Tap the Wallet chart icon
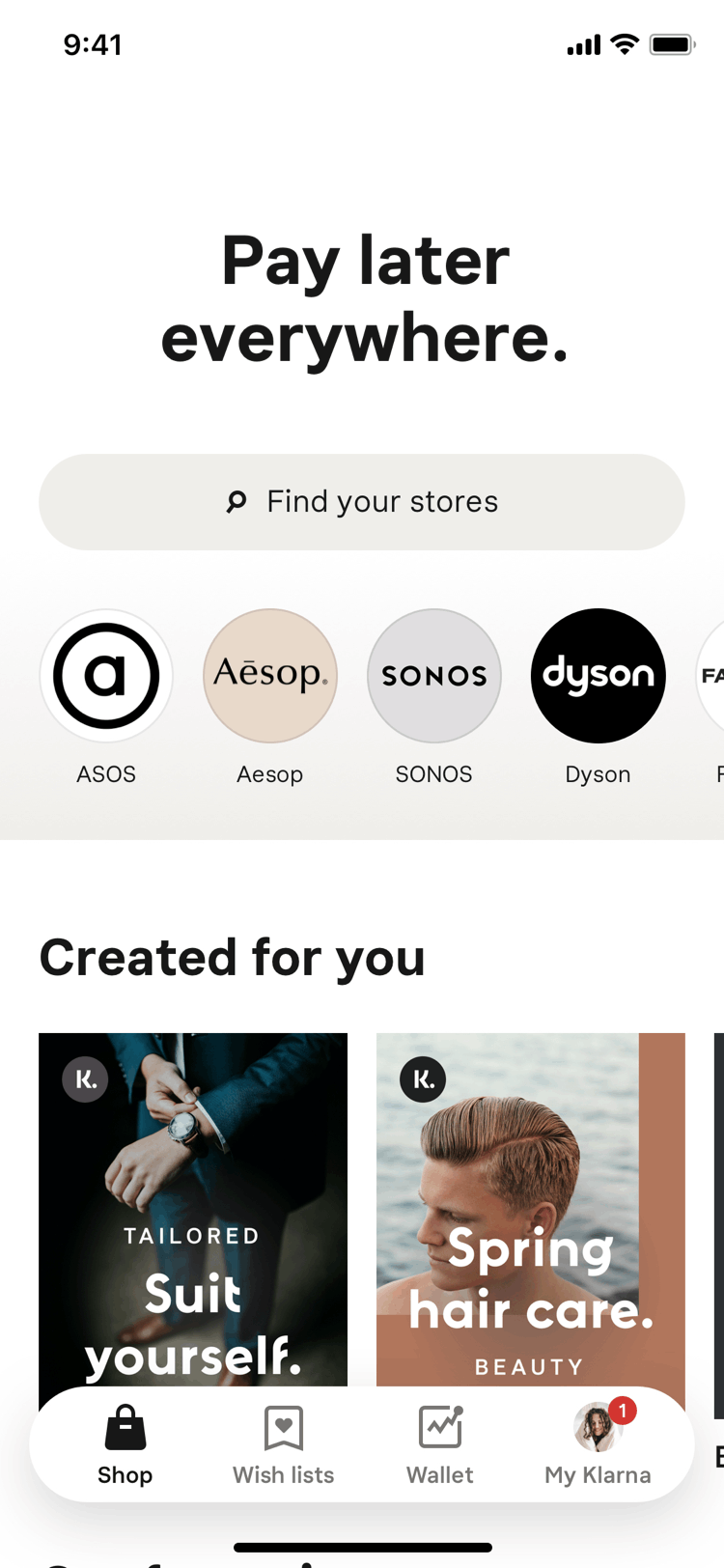 [x=440, y=1427]
